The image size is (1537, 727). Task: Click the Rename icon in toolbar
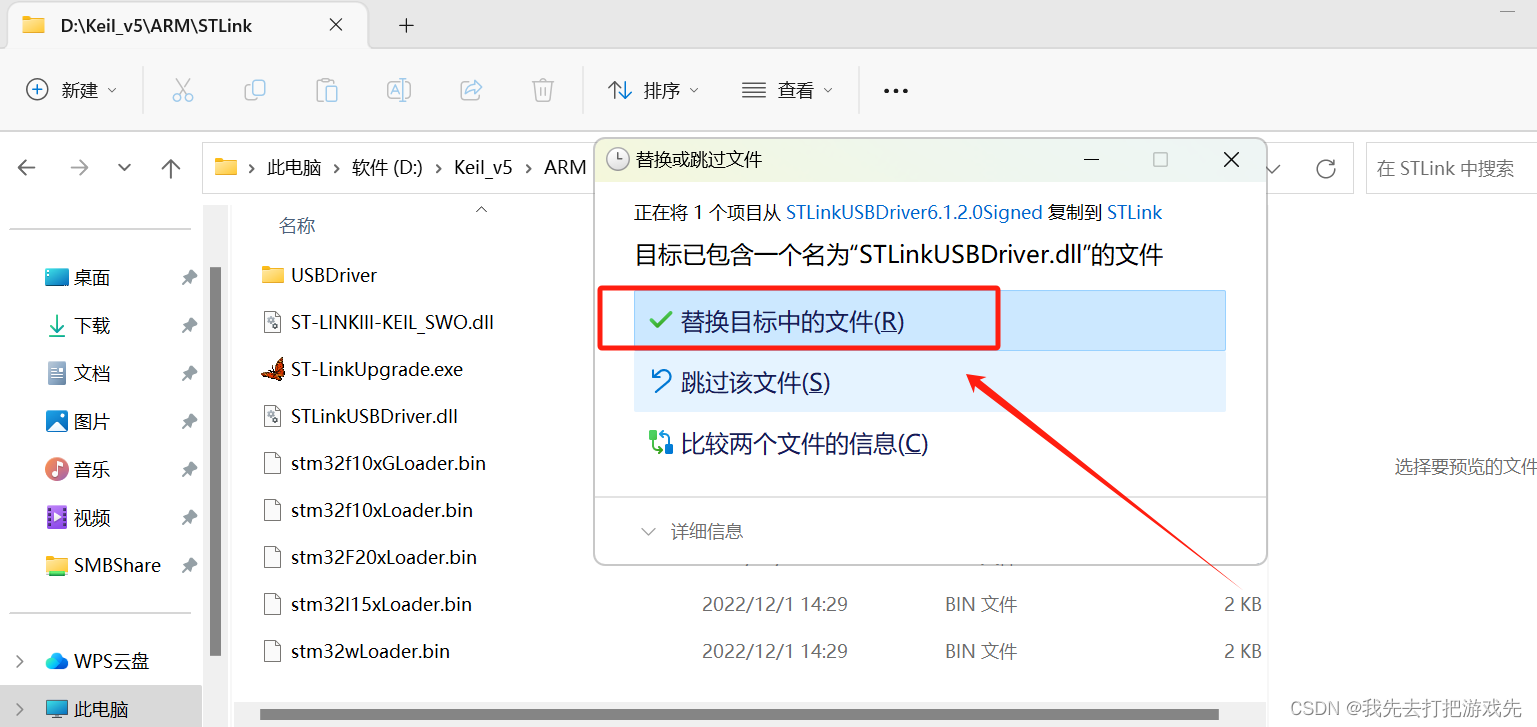click(x=399, y=90)
